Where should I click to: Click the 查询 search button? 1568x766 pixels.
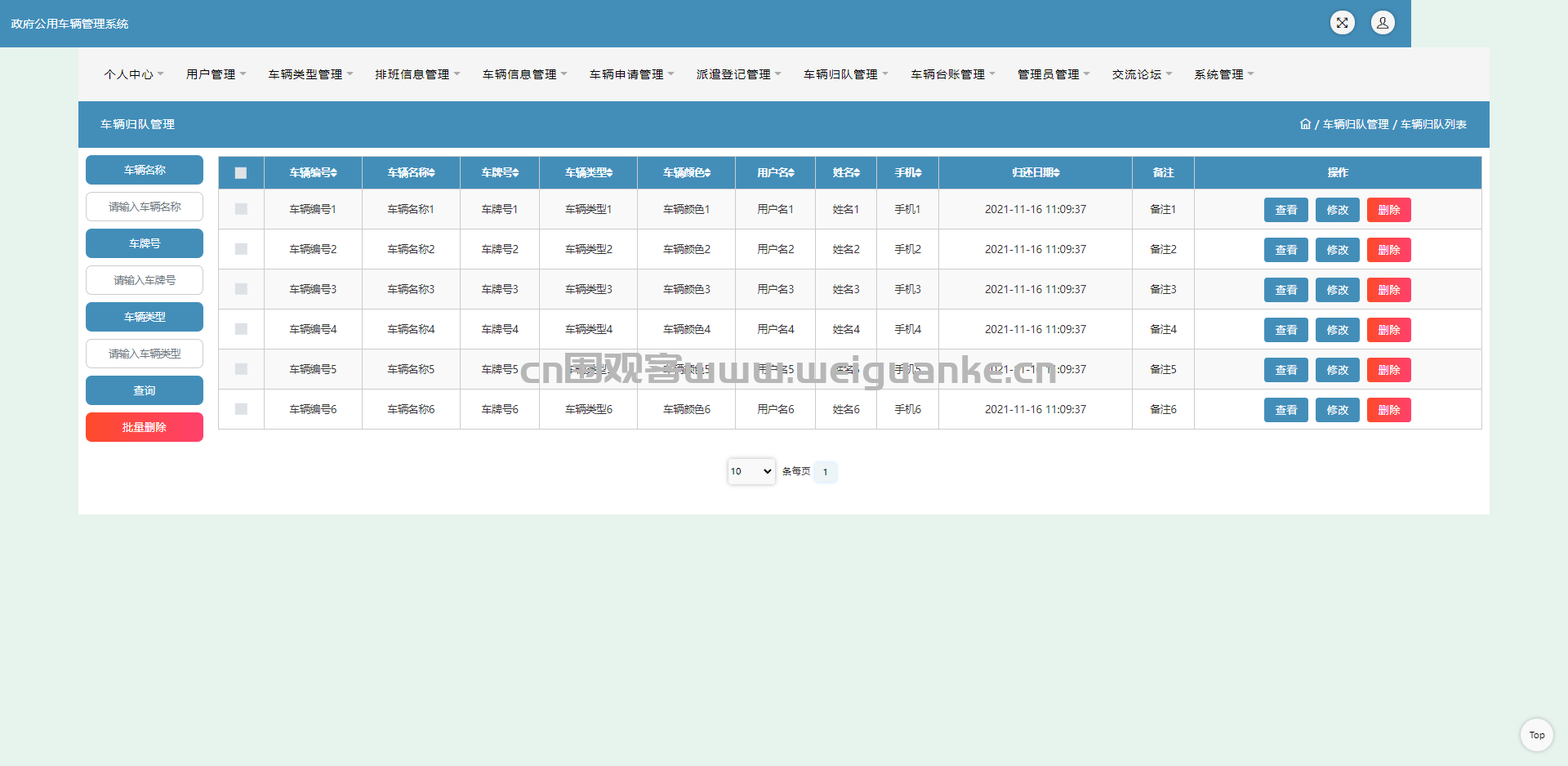click(145, 390)
